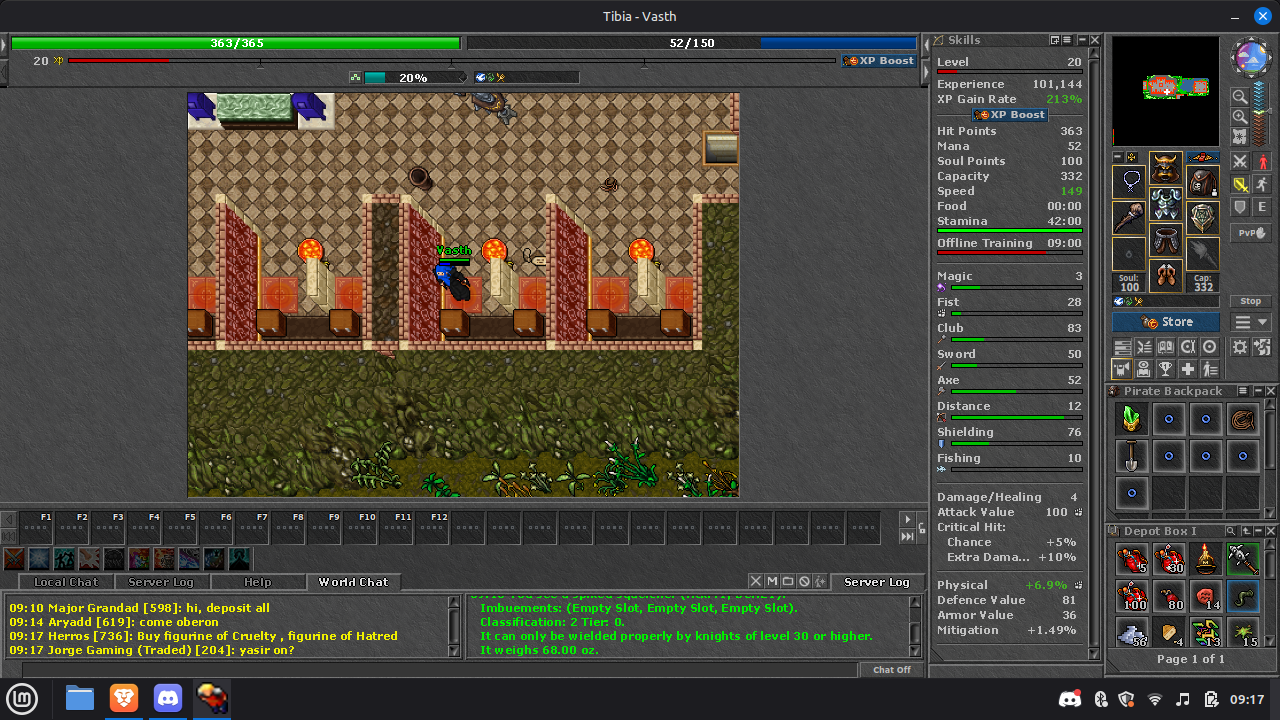Open the Store
1280x720 pixels.
pyautogui.click(x=1166, y=322)
